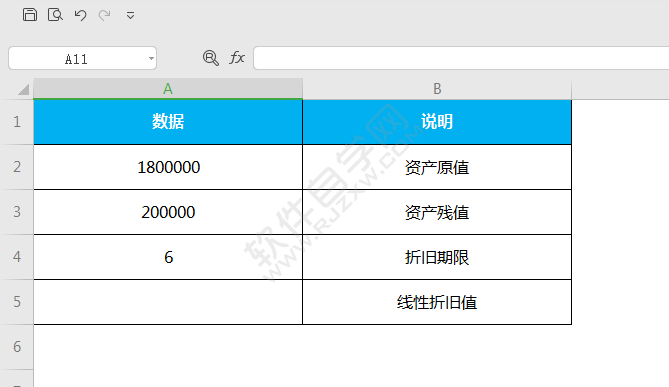This screenshot has height=387, width=669.
Task: Select row 1 header
Action: [17, 122]
